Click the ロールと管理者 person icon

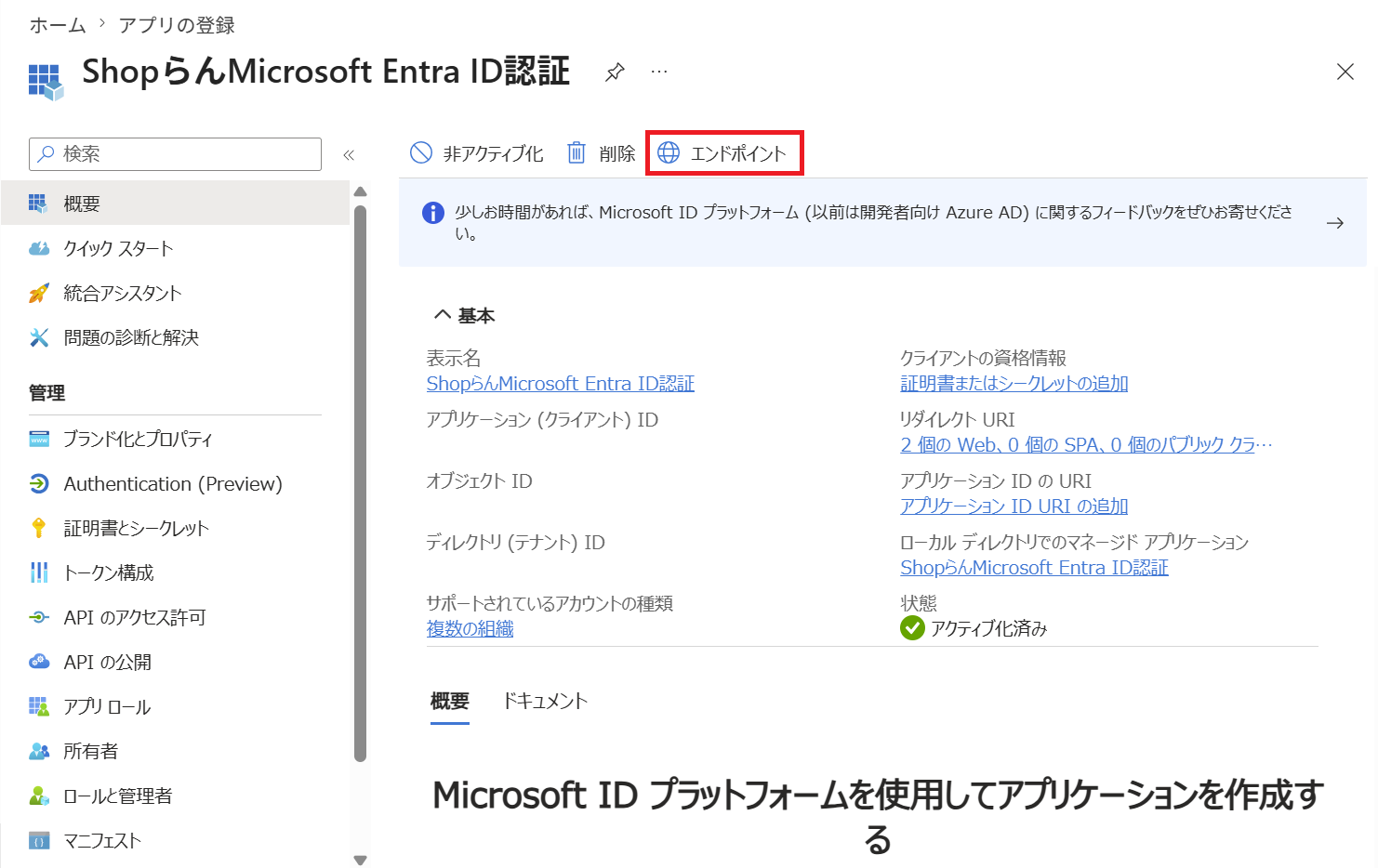(38, 796)
